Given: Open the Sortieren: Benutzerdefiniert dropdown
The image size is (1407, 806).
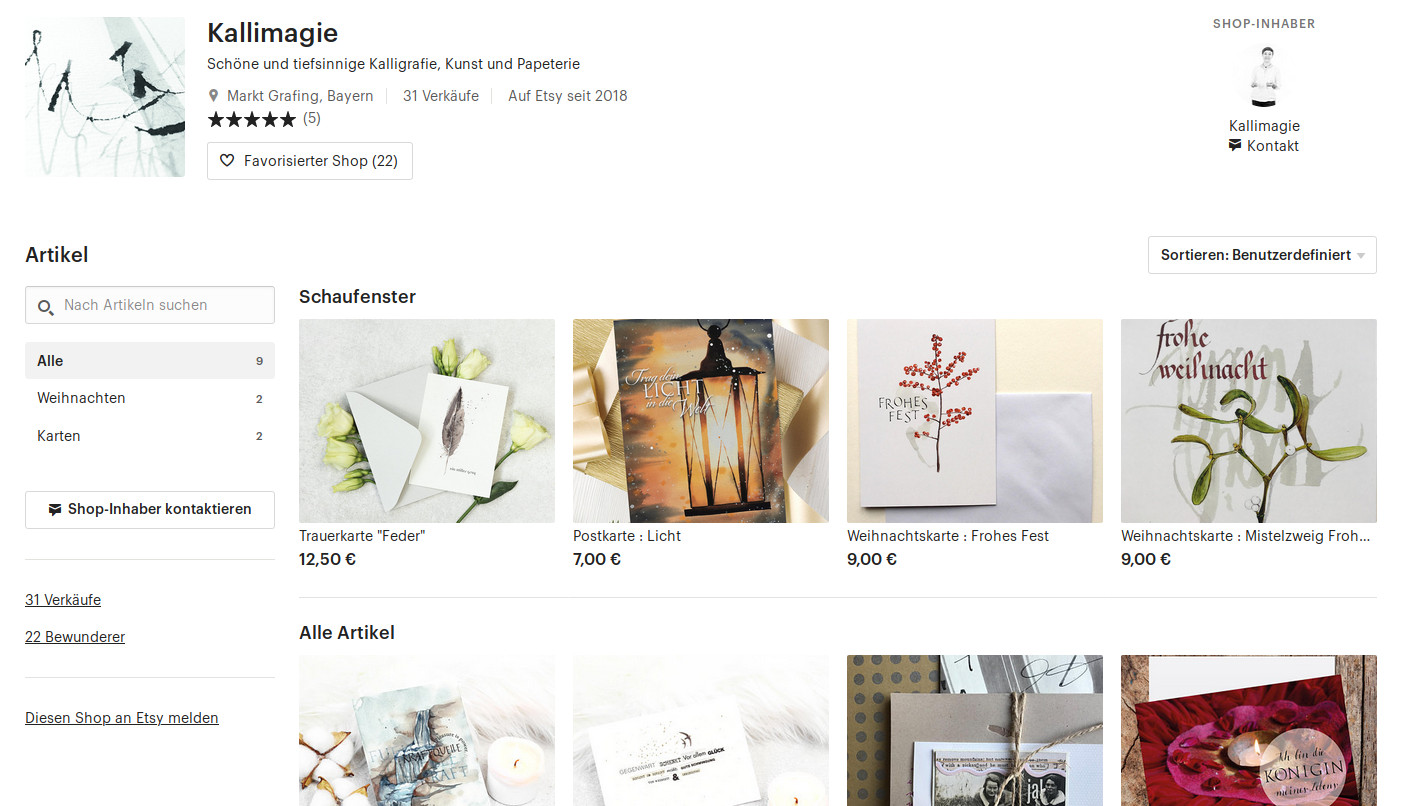Looking at the screenshot, I should click(x=1262, y=255).
